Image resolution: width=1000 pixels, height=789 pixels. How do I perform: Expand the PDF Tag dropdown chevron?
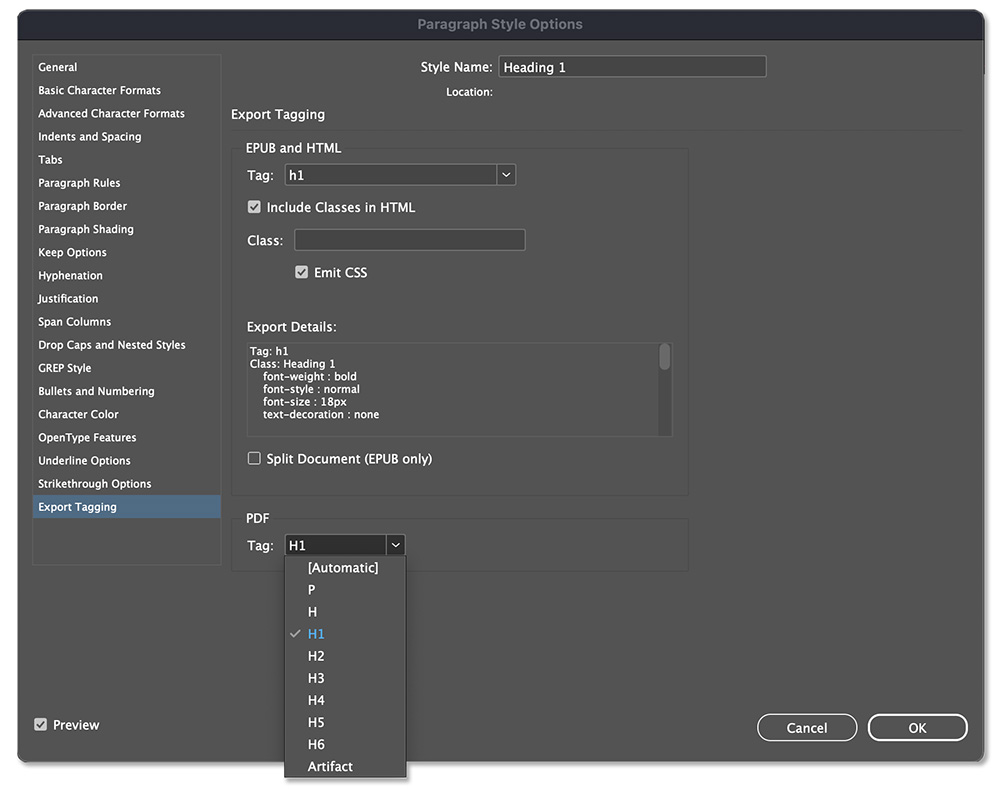click(x=395, y=545)
